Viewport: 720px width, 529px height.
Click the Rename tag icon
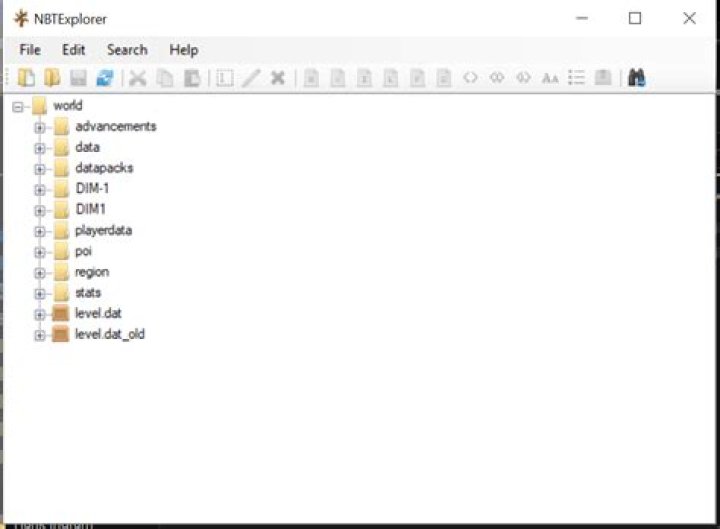click(225, 78)
